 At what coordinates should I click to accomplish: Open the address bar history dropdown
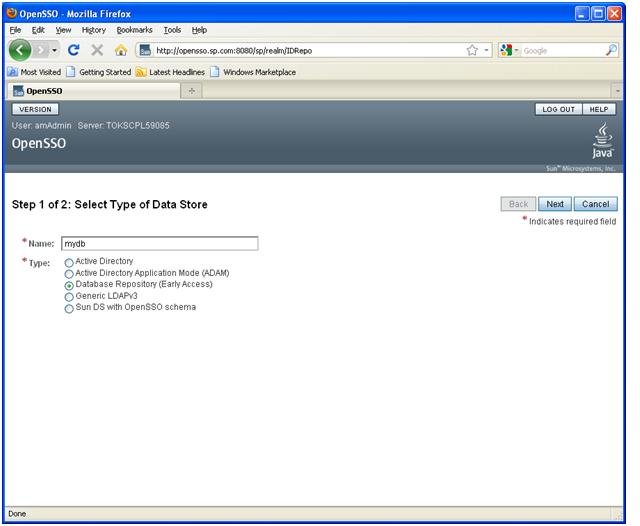486,50
